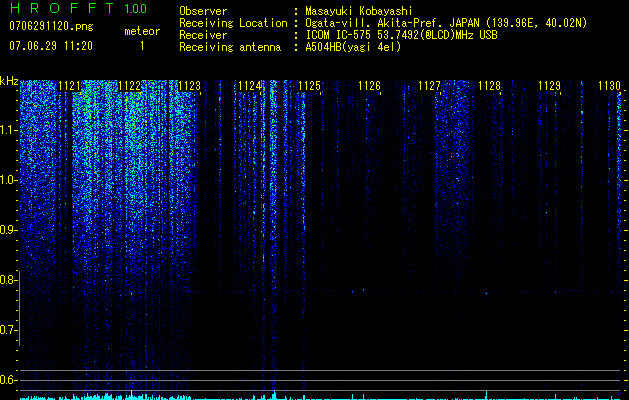629x400 pixels.
Task: Click the yellow meteor marker in power graph
Action: point(131,395)
